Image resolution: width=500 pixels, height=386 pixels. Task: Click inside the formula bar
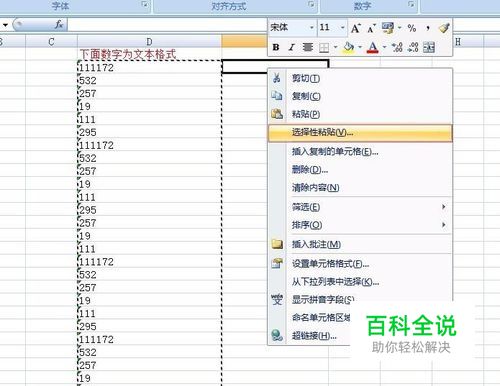click(x=167, y=25)
